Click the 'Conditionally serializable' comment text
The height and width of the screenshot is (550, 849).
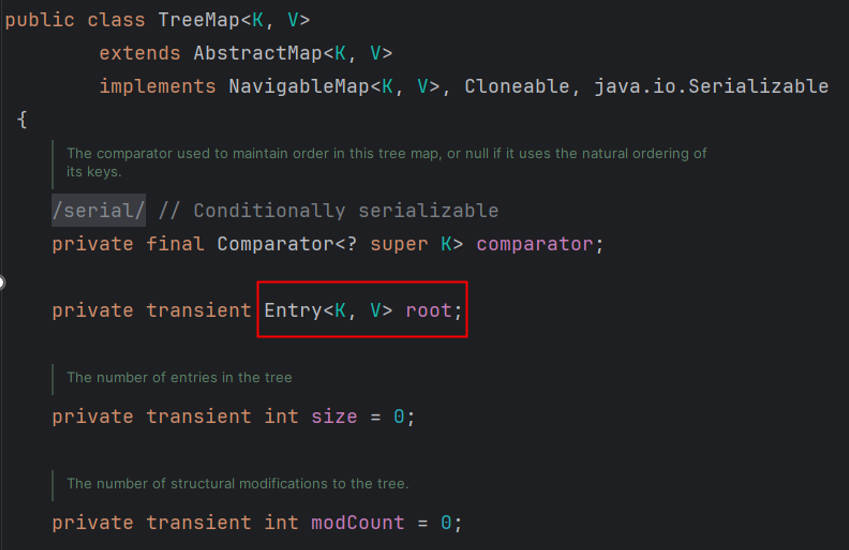tap(345, 211)
